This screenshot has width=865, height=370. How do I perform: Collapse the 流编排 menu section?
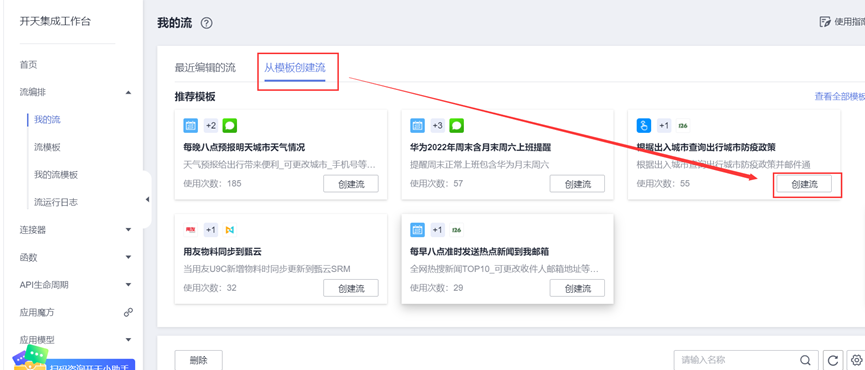[128, 92]
